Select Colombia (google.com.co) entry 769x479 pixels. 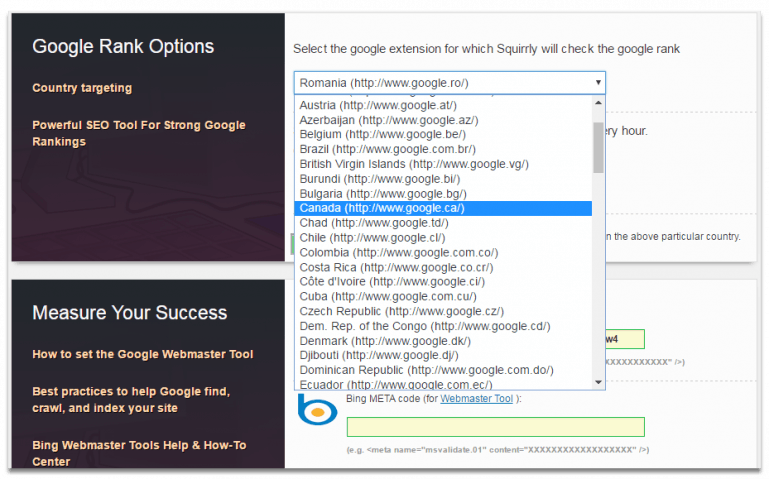pyautogui.click(x=443, y=252)
